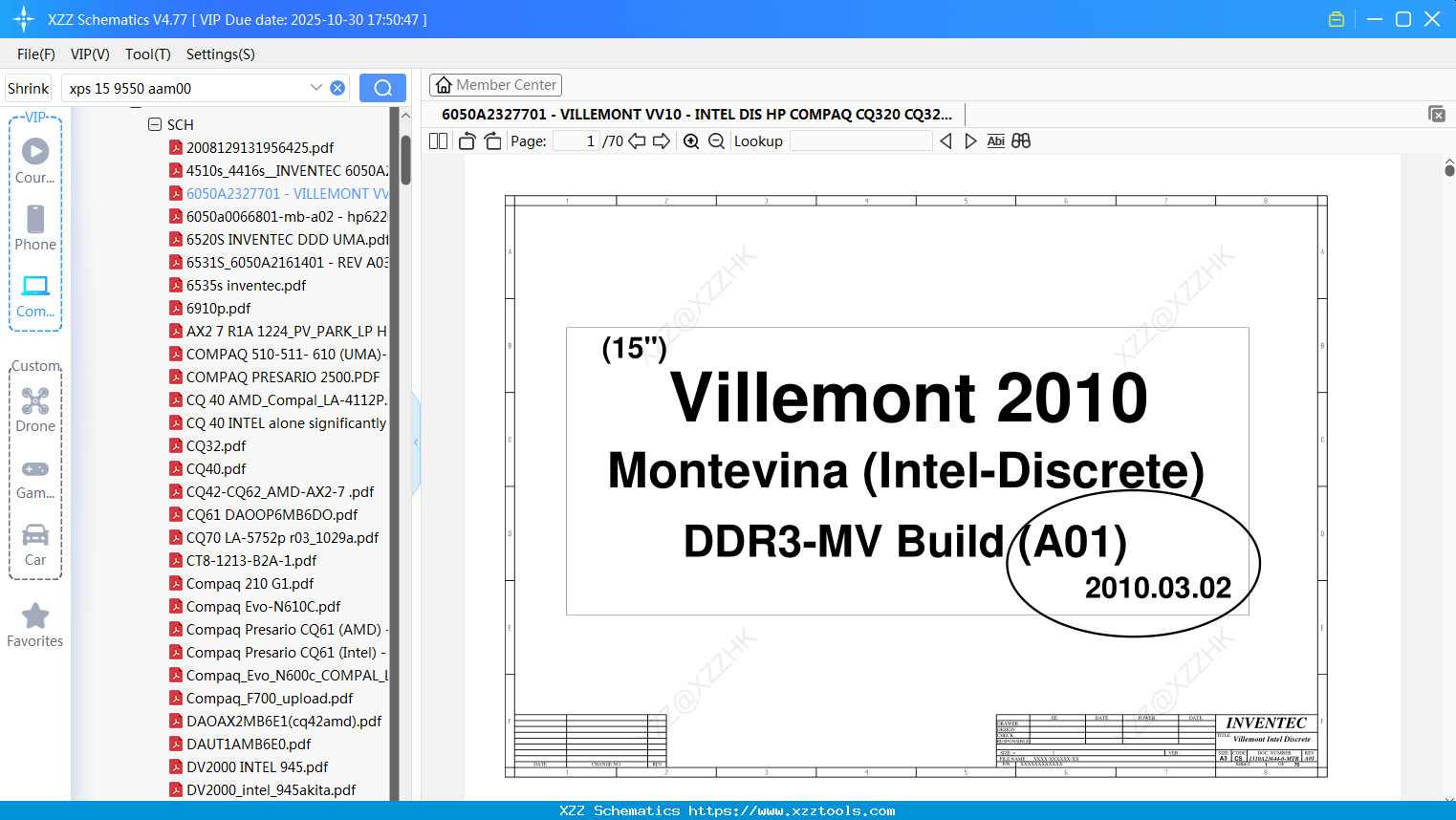Open 2008129131956425.pdf
This screenshot has width=1456, height=820.
click(x=260, y=147)
